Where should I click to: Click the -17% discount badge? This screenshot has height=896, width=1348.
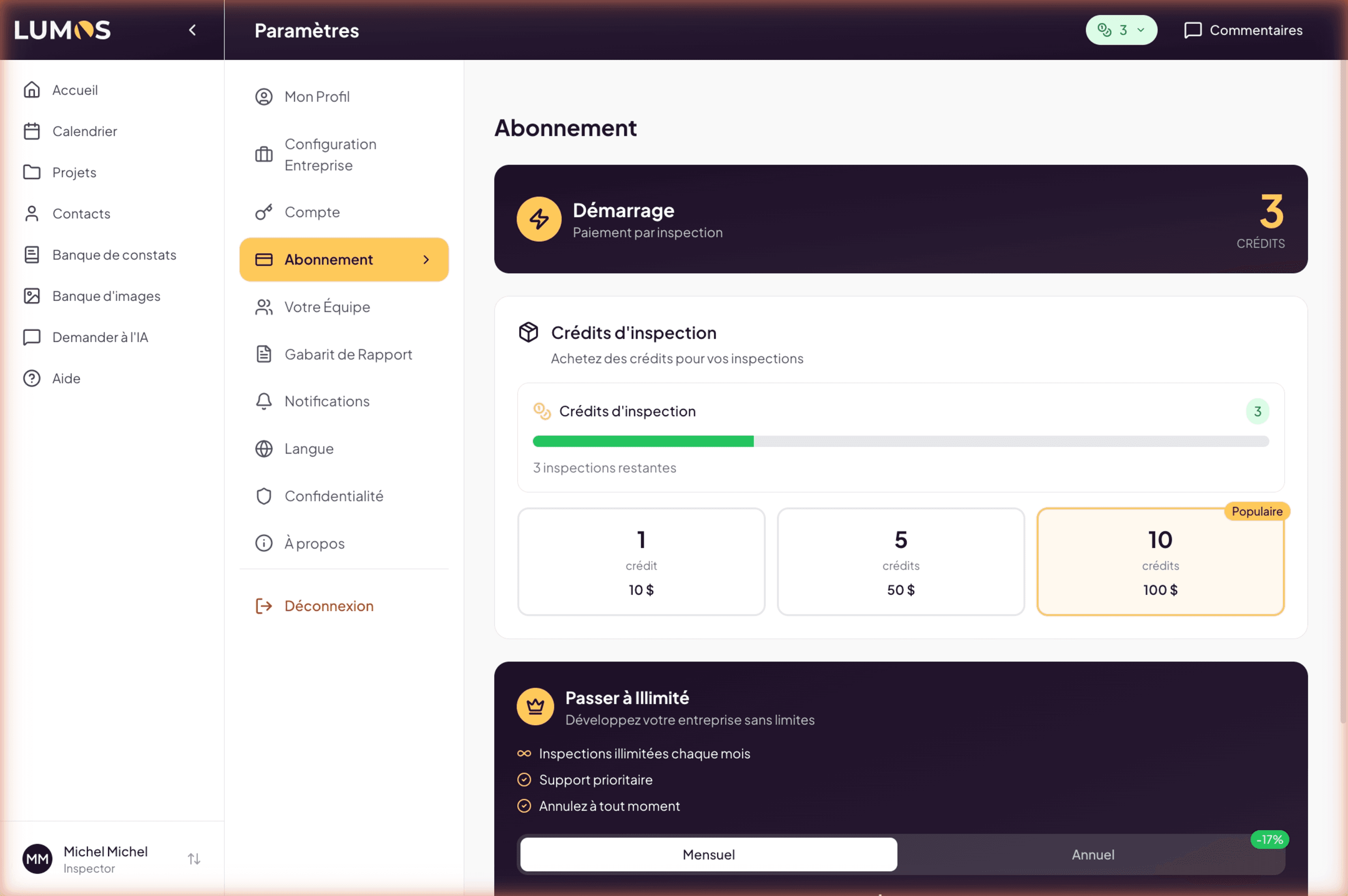pos(1269,839)
